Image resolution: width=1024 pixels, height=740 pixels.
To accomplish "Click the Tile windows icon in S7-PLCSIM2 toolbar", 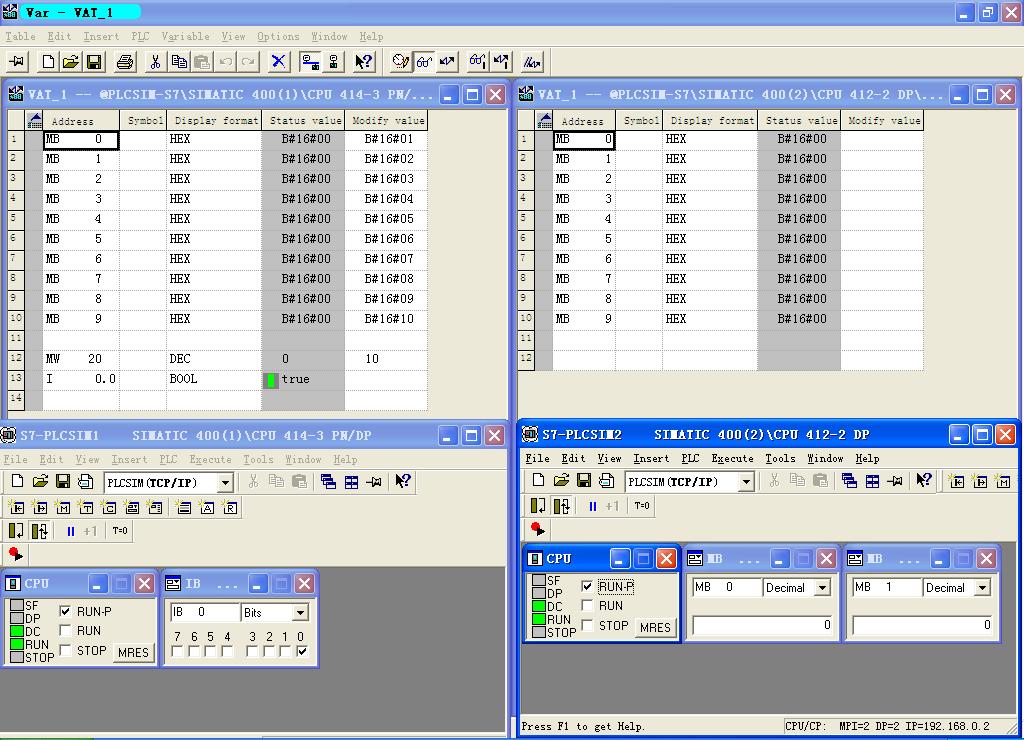I will click(x=872, y=481).
